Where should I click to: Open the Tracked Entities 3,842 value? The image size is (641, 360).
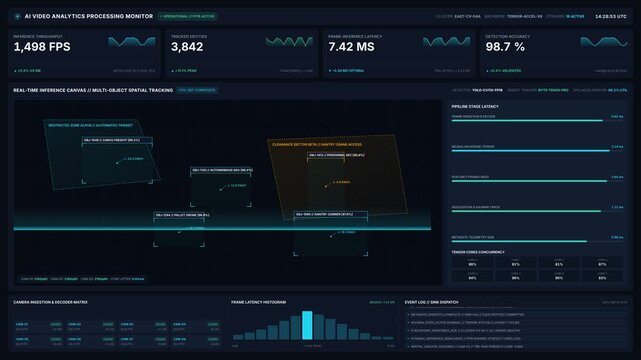187,47
